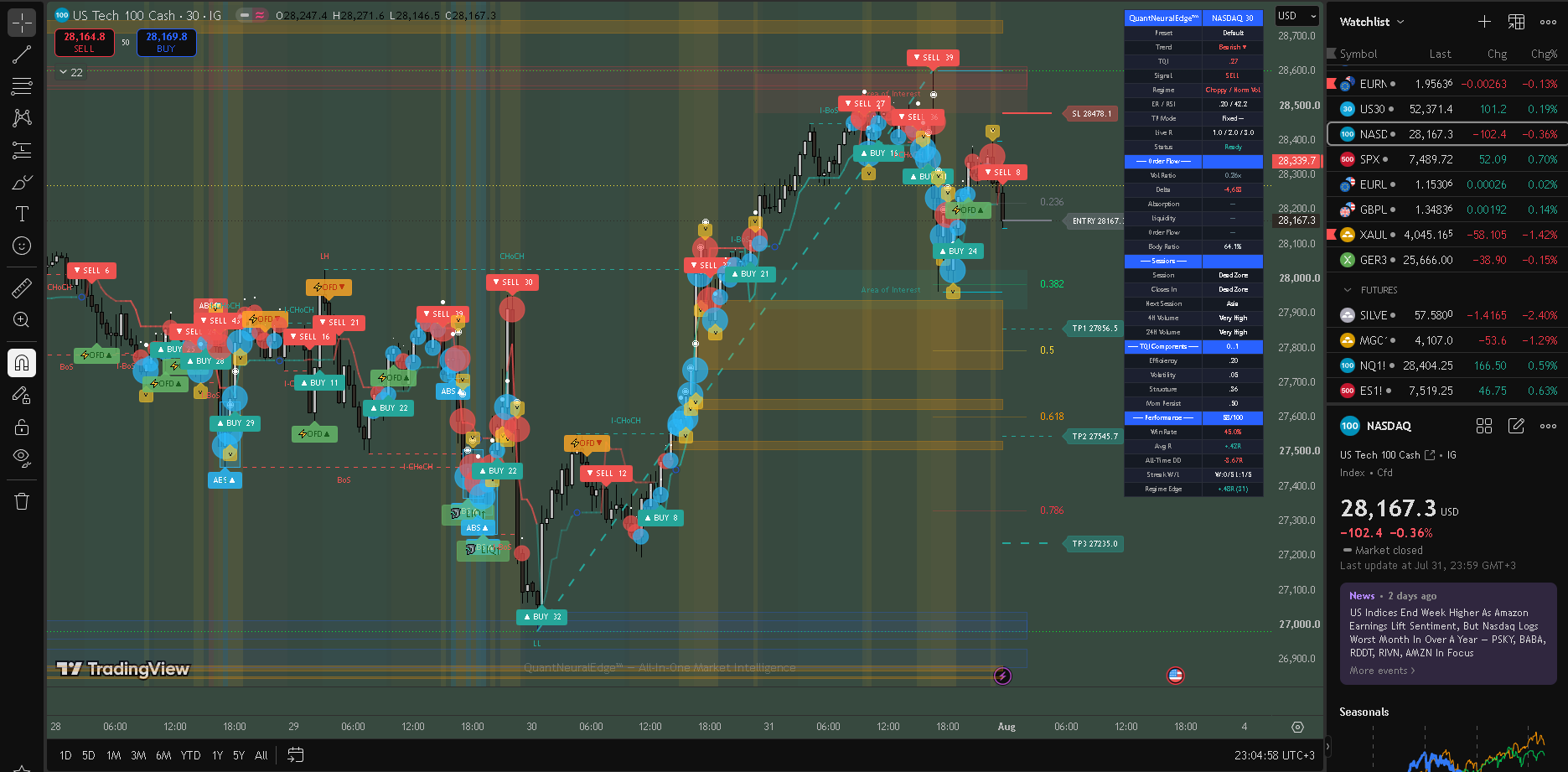Select the crosshair cursor tool

[22, 23]
